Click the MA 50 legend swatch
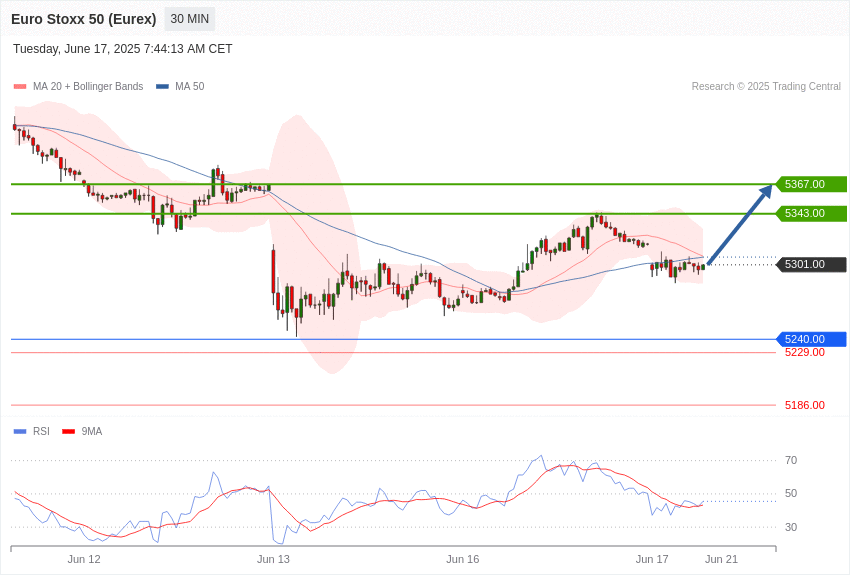This screenshot has height=576, width=850. tap(162, 87)
